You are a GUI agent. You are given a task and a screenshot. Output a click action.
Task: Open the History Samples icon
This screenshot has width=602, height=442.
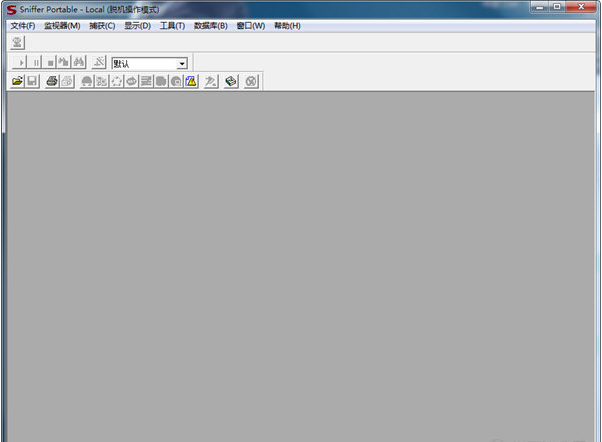[x=146, y=81]
